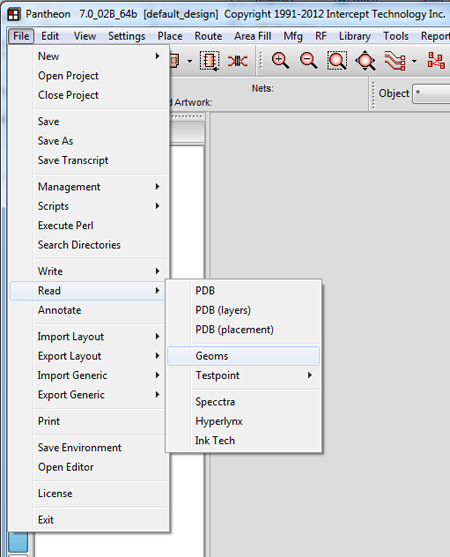Click the net connections icon at toolbar end
Screen dimensions: 450x557
point(436,60)
